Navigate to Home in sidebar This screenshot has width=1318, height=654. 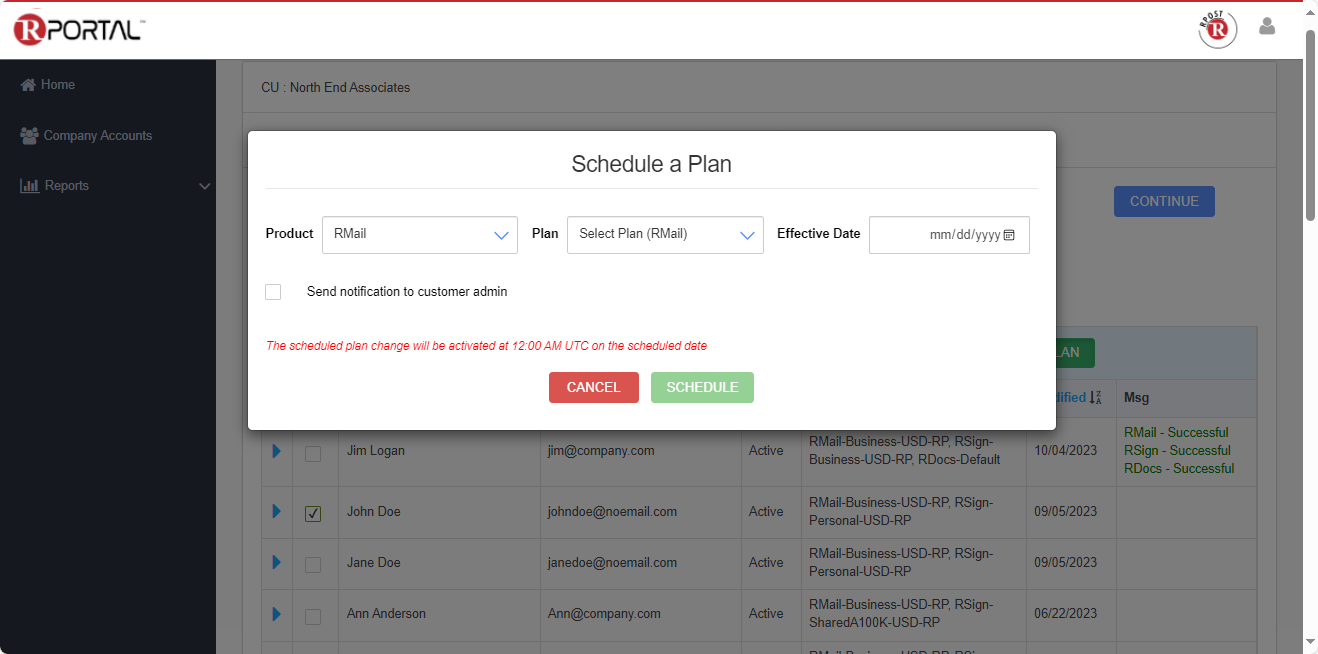point(57,85)
